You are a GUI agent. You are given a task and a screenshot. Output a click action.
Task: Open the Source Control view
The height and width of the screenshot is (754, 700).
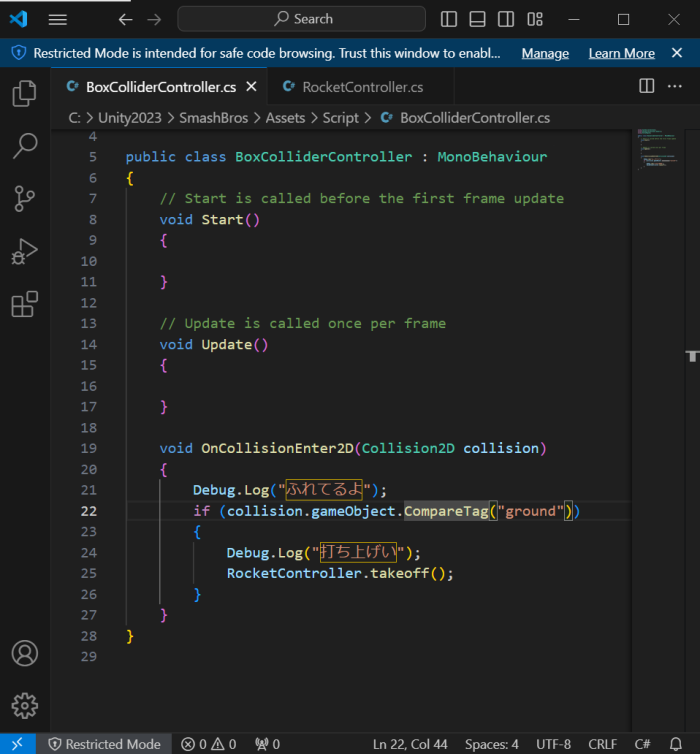pyautogui.click(x=24, y=199)
